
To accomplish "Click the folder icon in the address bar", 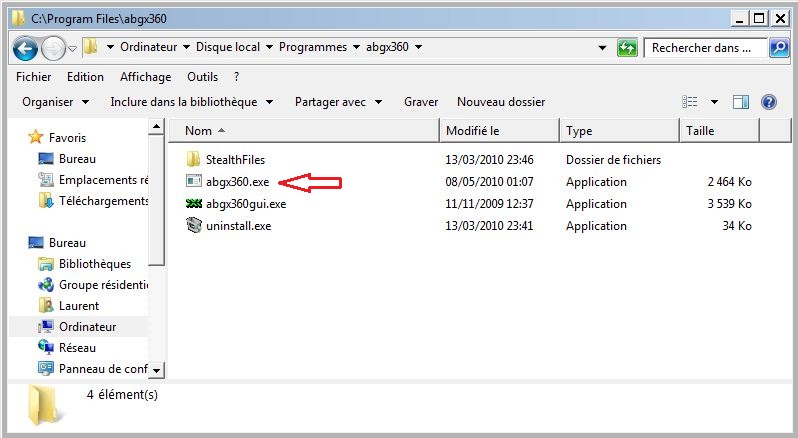I will pos(90,47).
